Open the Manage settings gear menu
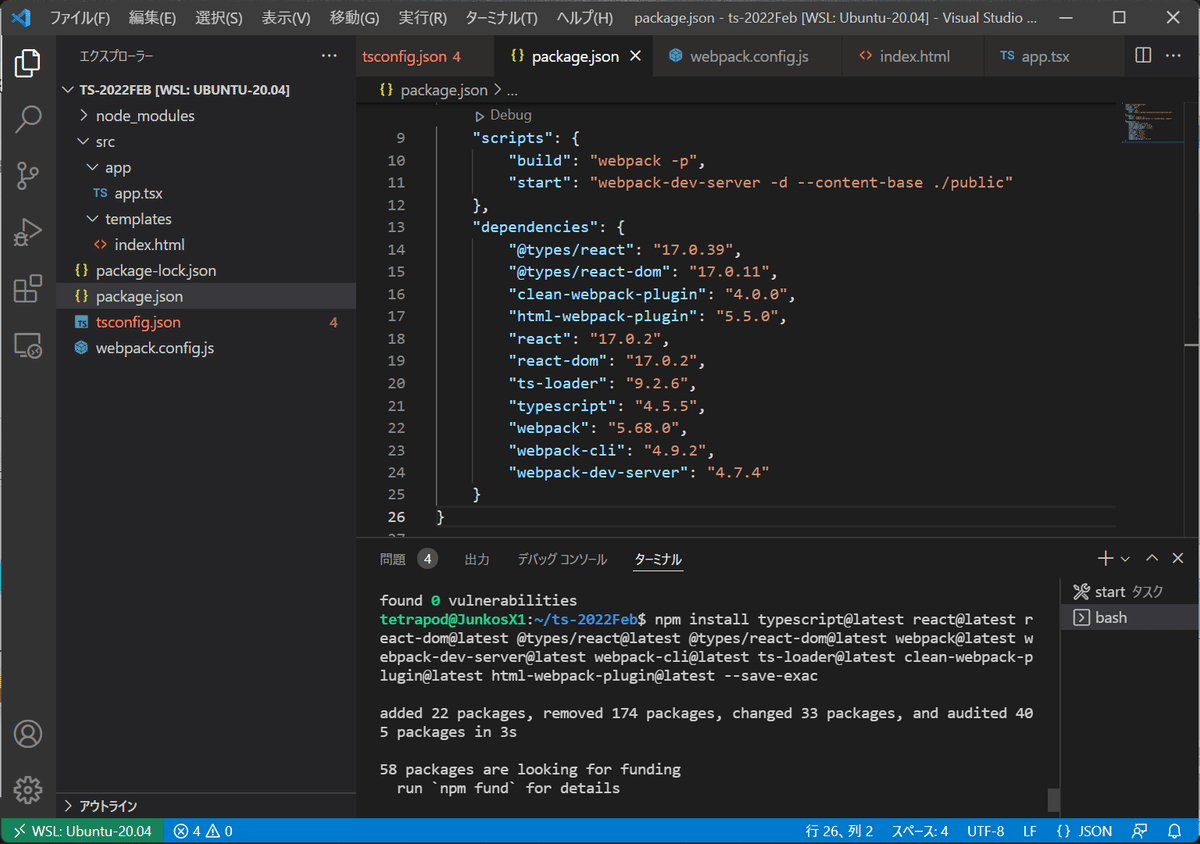 (27, 790)
